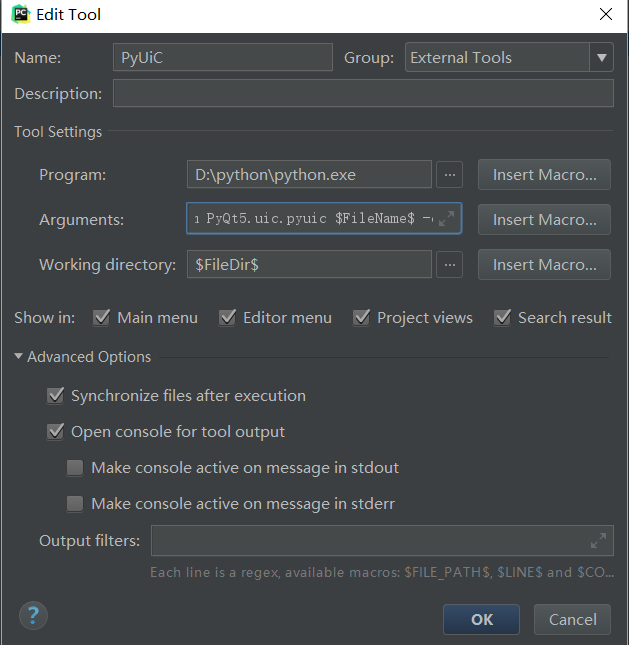The width and height of the screenshot is (629, 645).
Task: Enable Make console active on stderr message
Action: point(75,504)
